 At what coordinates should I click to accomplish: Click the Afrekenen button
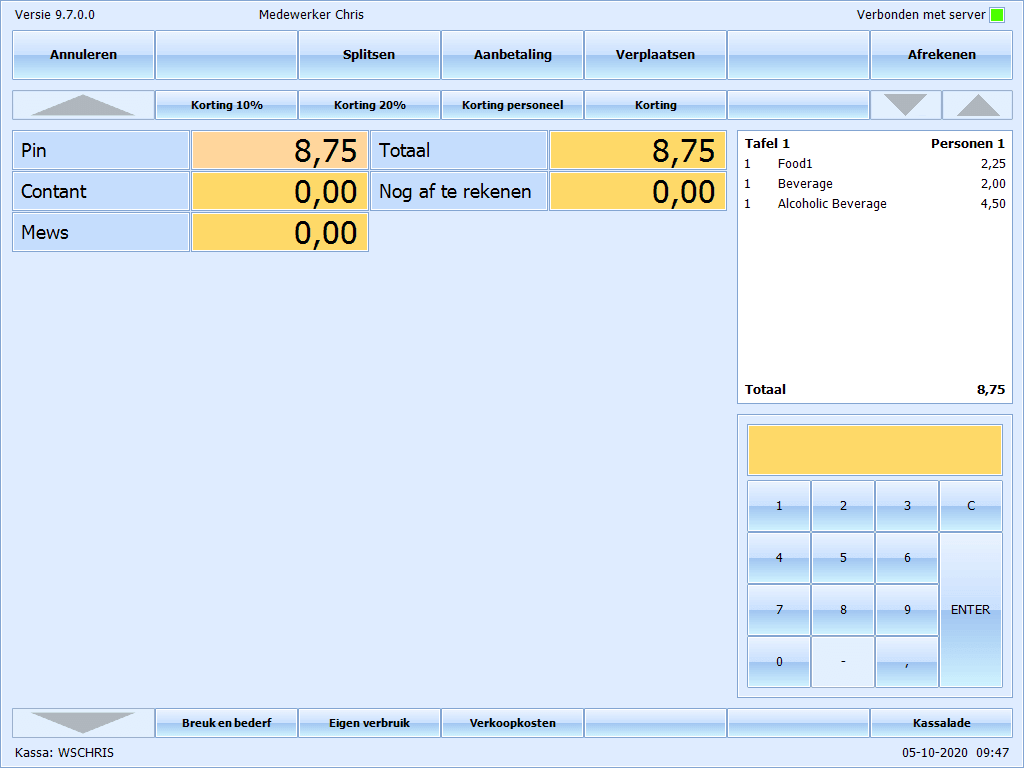[x=941, y=55]
